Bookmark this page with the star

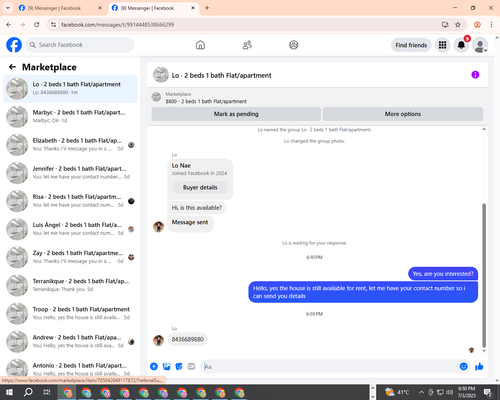coord(458,25)
